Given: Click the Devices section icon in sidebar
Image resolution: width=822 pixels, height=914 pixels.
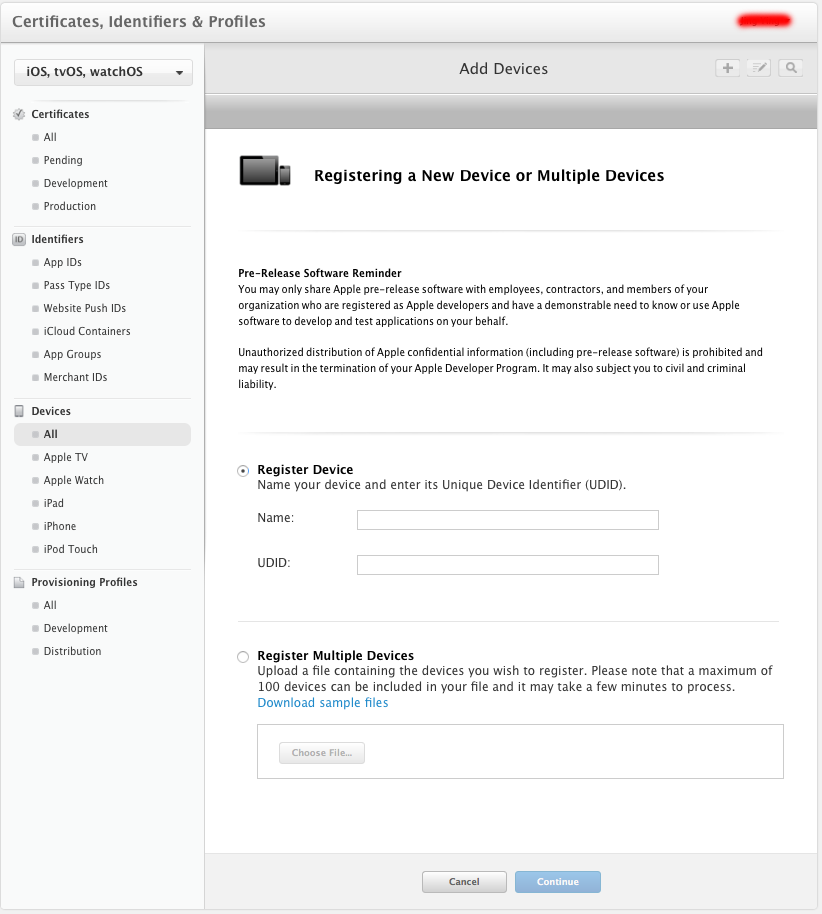Looking at the screenshot, I should point(19,412).
